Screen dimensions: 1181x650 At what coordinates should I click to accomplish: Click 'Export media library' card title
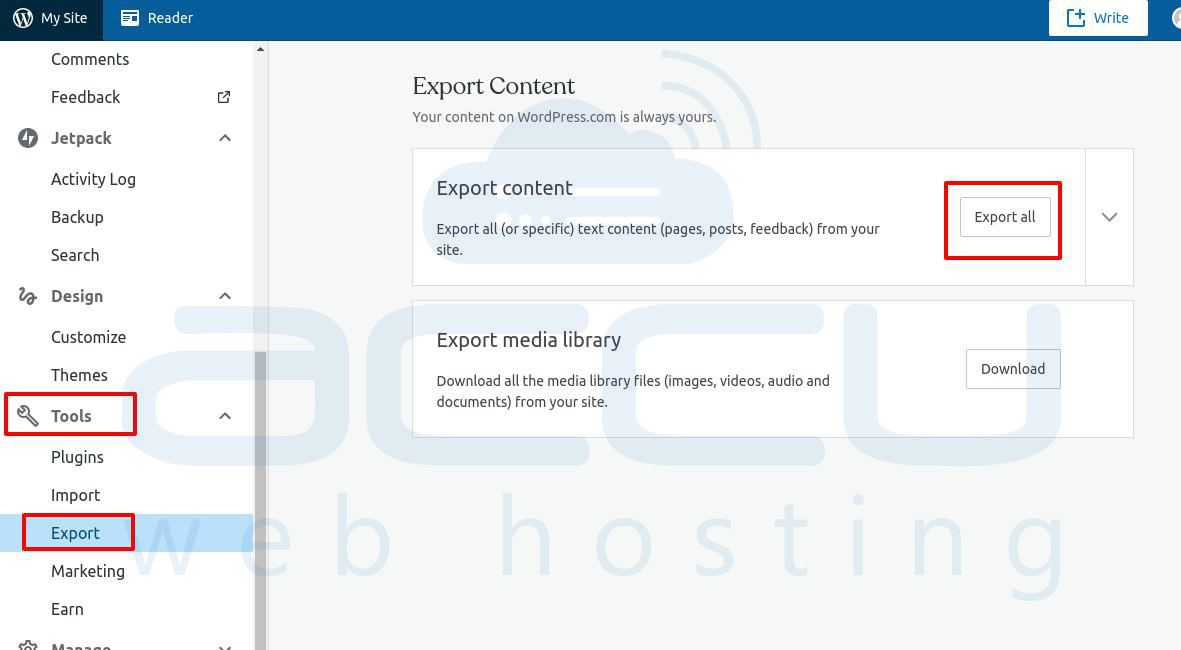click(529, 340)
